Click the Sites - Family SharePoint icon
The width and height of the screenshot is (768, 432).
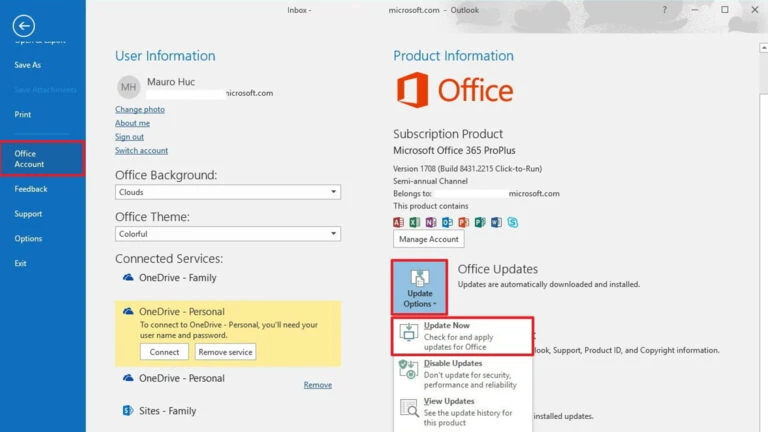click(x=128, y=410)
